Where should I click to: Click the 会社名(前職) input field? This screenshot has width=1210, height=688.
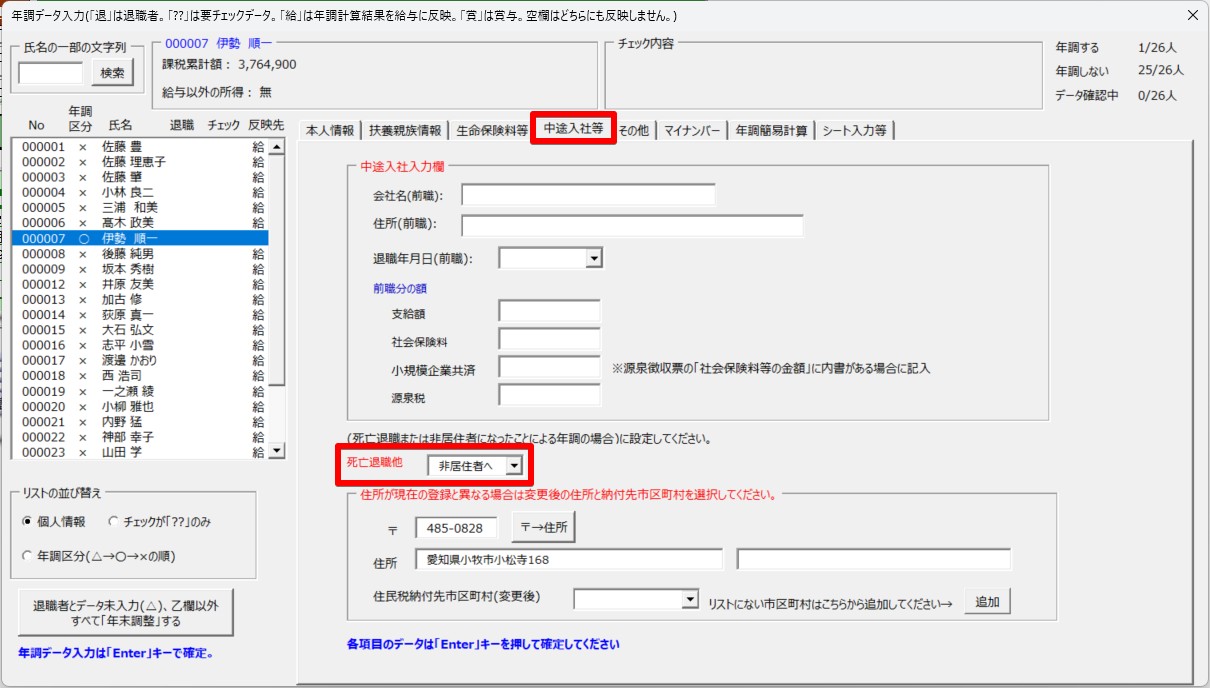(x=588, y=194)
